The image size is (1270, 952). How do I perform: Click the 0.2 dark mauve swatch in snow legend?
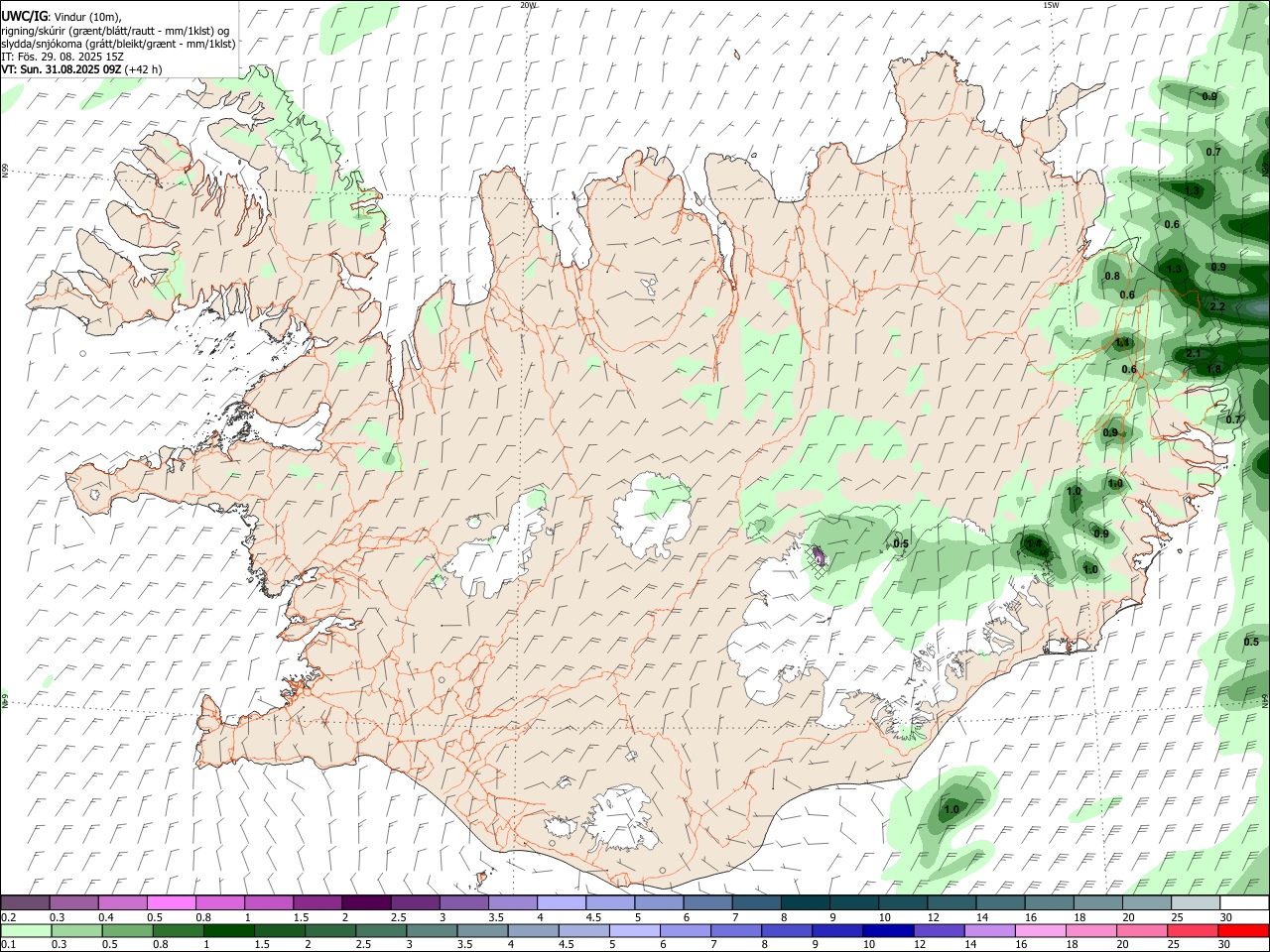click(x=25, y=902)
